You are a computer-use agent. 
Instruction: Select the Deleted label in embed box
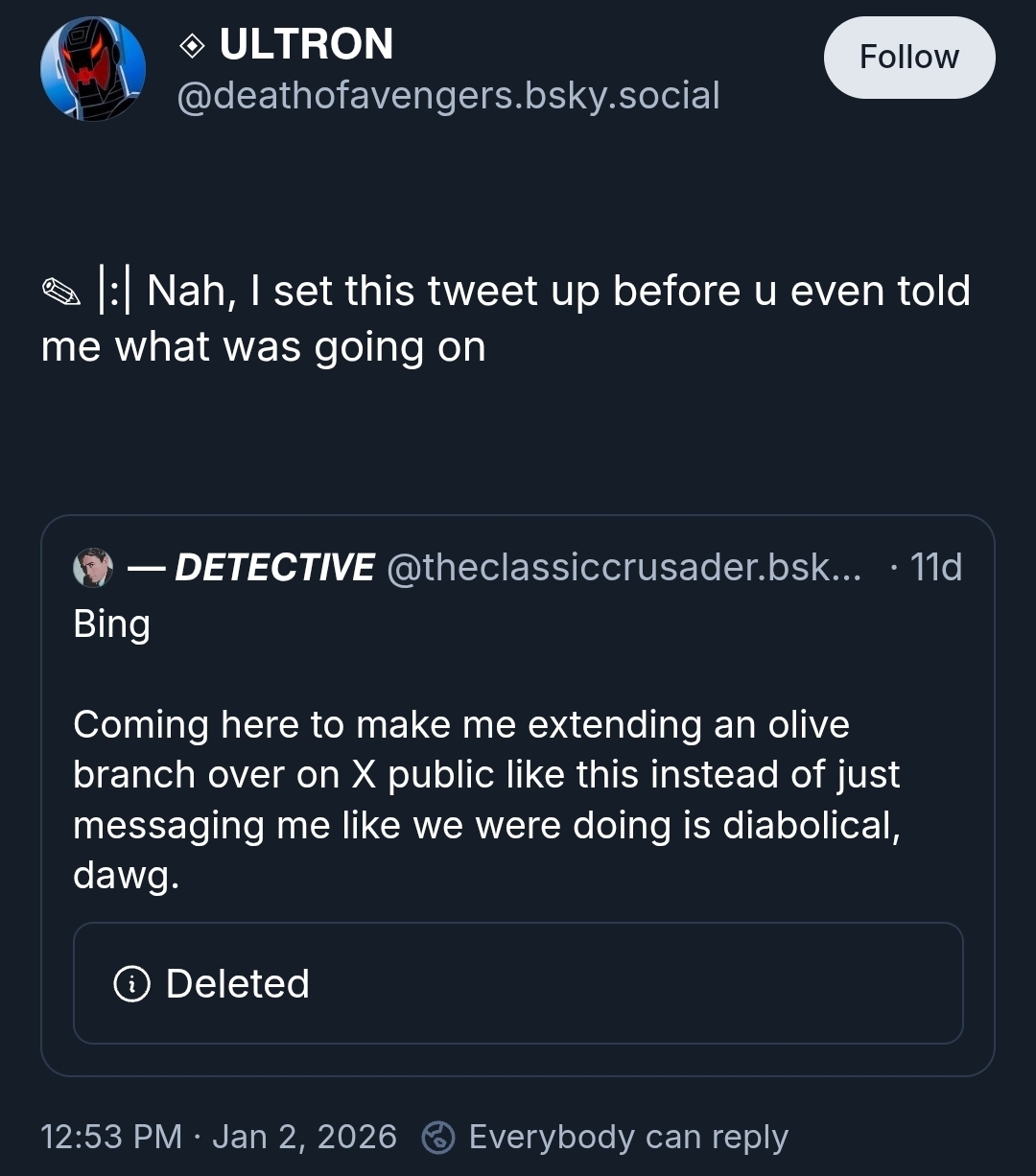click(238, 983)
